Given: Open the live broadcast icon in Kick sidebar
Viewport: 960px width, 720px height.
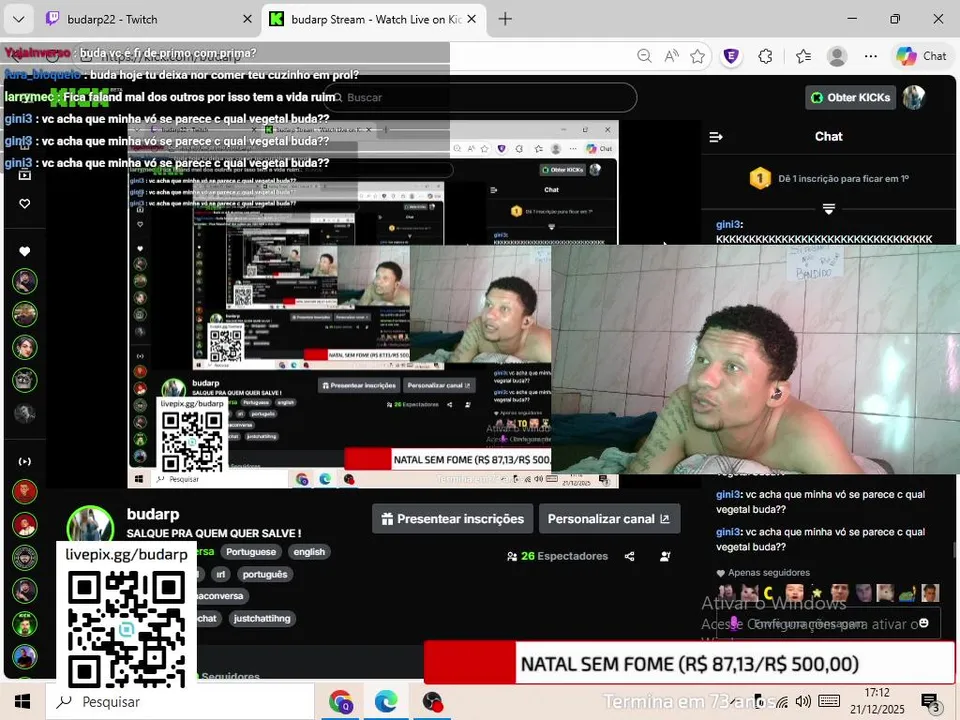Looking at the screenshot, I should [24, 461].
